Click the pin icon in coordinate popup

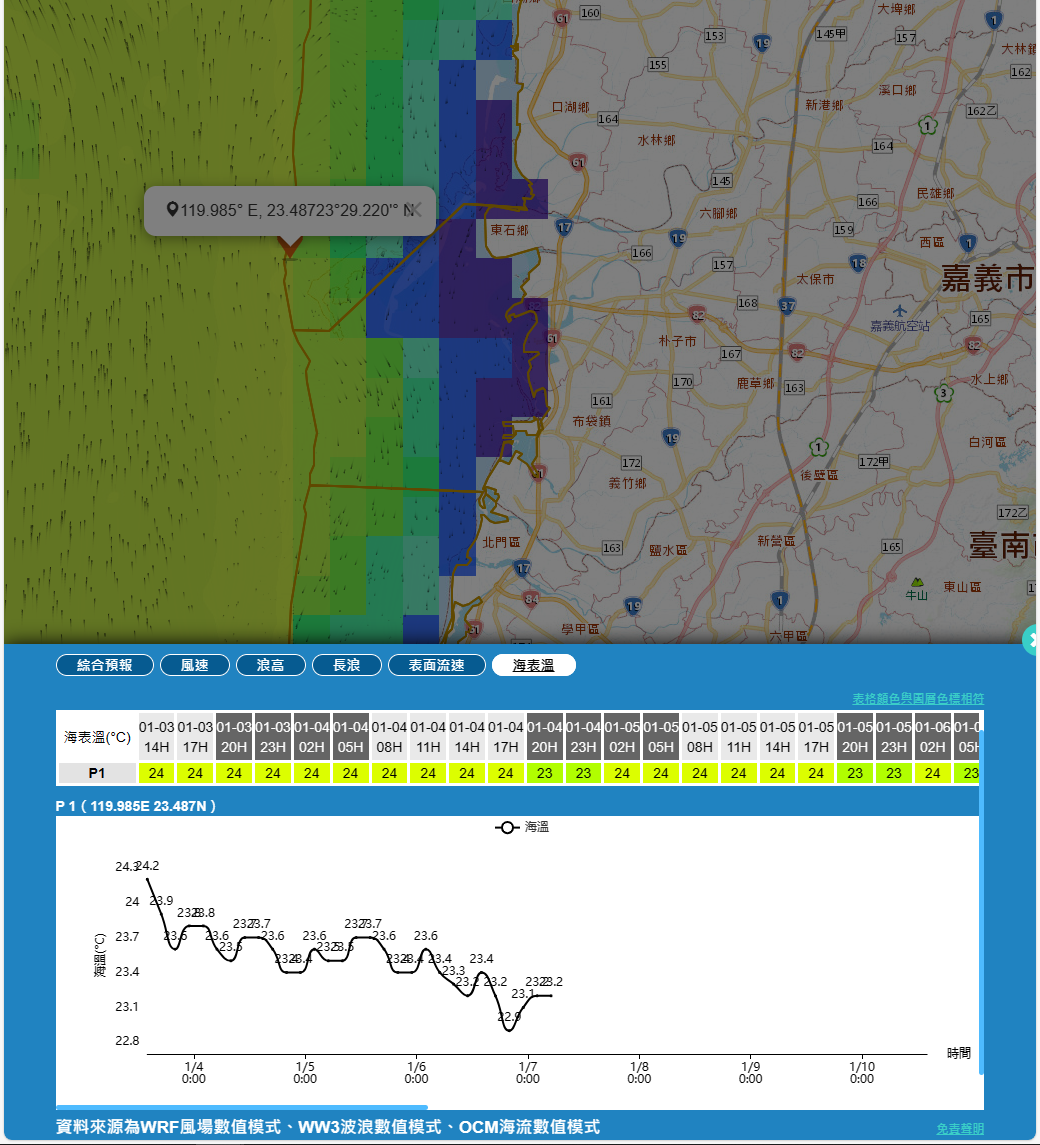pos(172,209)
